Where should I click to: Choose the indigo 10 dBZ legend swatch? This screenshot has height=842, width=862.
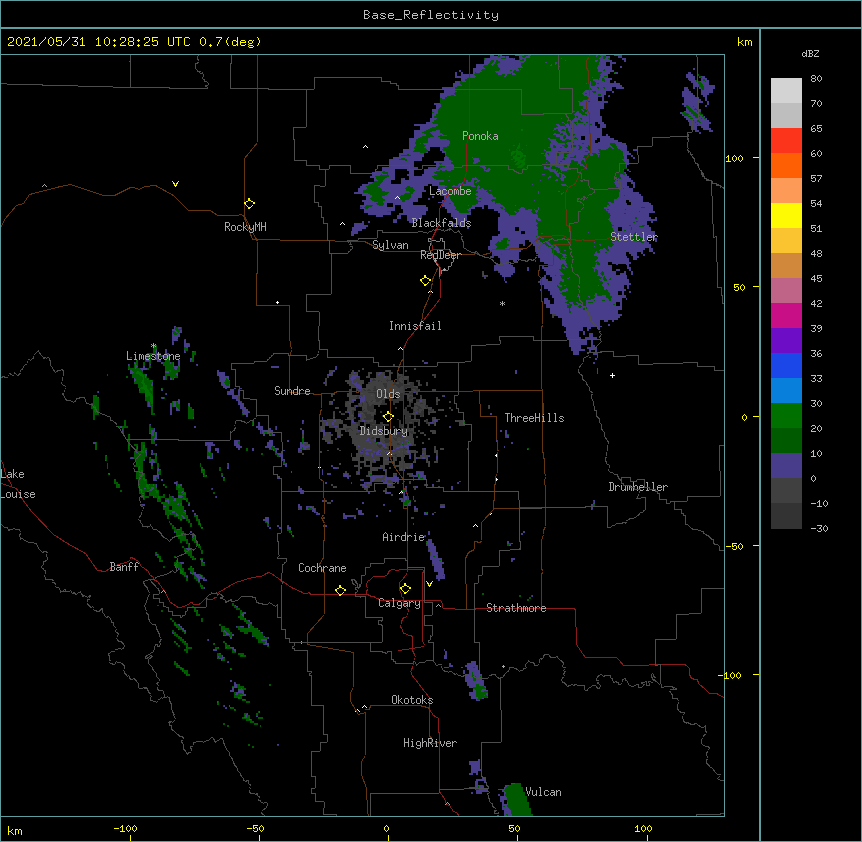click(x=786, y=466)
